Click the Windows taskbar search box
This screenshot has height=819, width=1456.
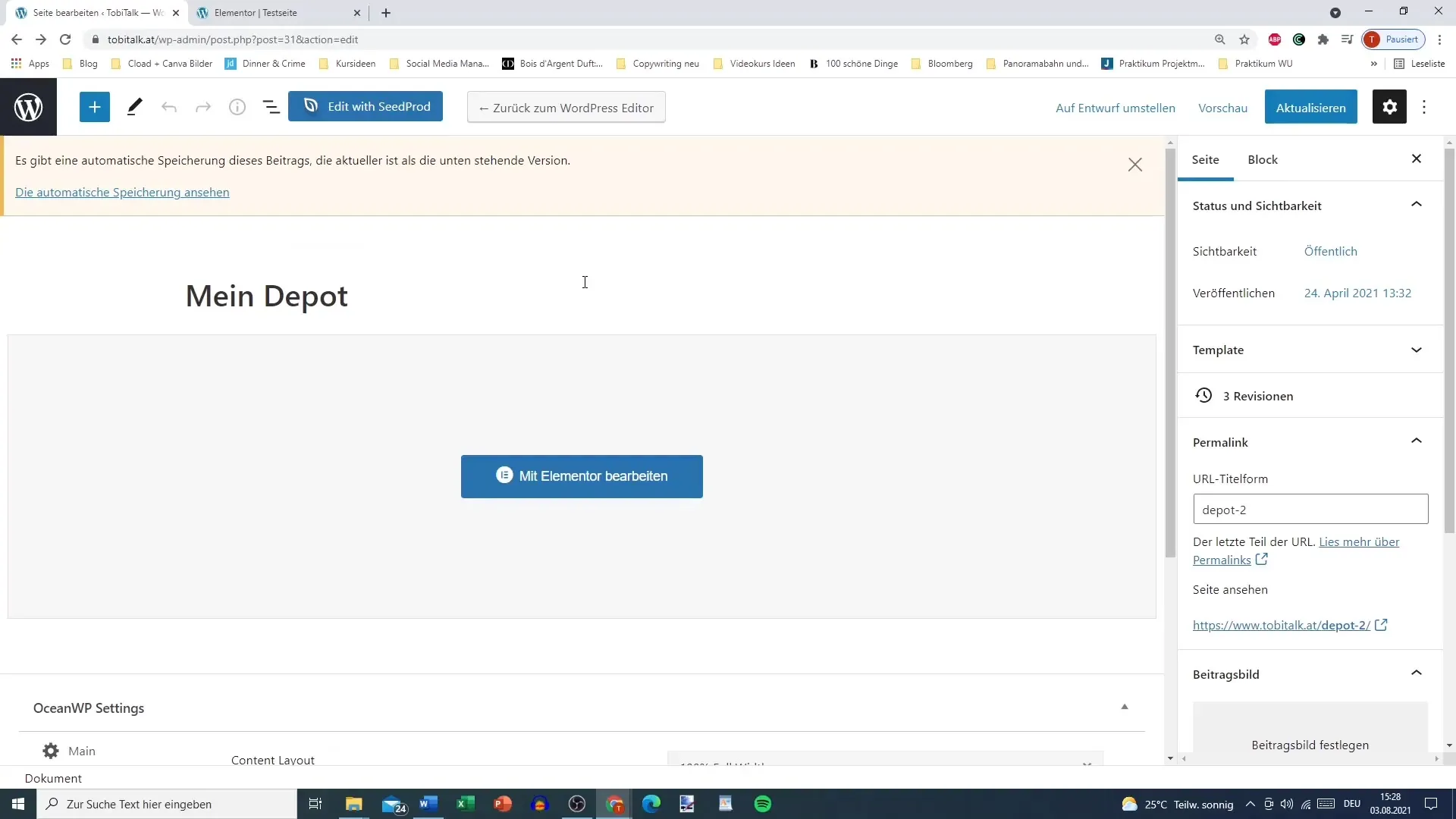pyautogui.click(x=167, y=804)
